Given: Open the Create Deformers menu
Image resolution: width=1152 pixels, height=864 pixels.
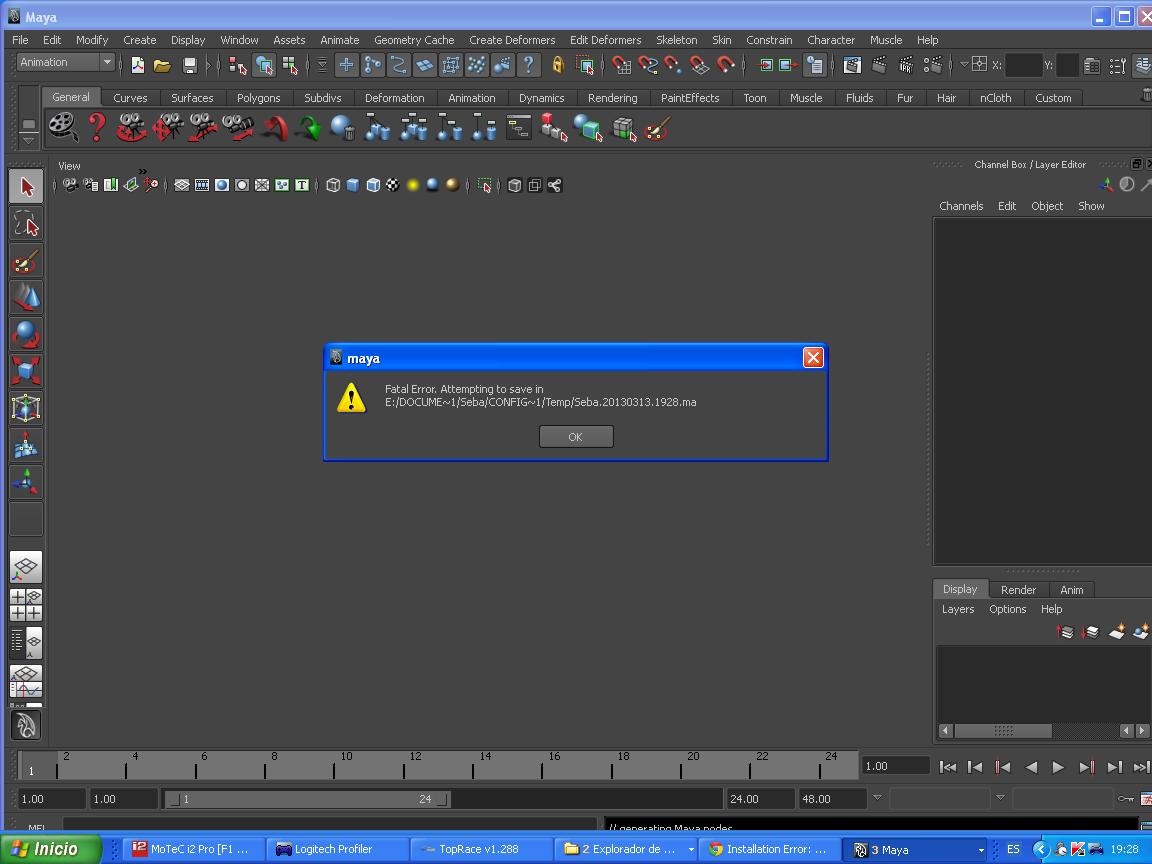Looking at the screenshot, I should point(512,40).
